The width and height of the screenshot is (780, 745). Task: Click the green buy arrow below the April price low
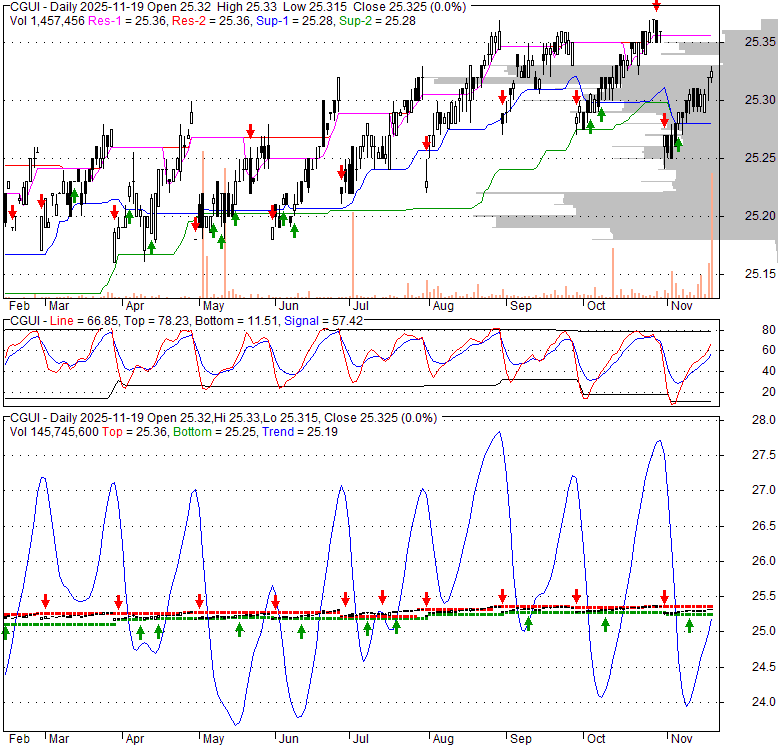pyautogui.click(x=151, y=243)
